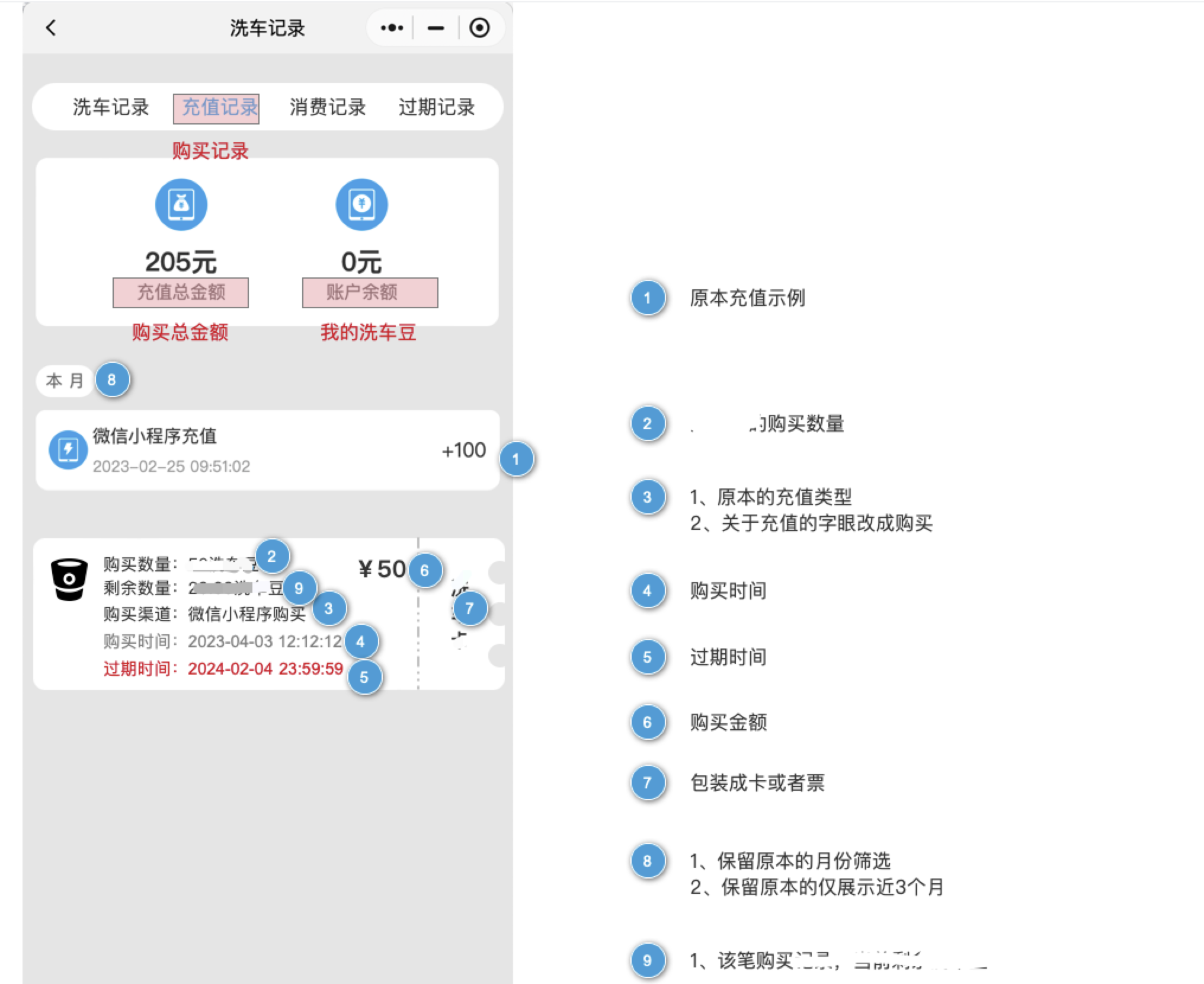Click the black bucket icon on purchase card
The image size is (1204, 984).
tap(69, 579)
